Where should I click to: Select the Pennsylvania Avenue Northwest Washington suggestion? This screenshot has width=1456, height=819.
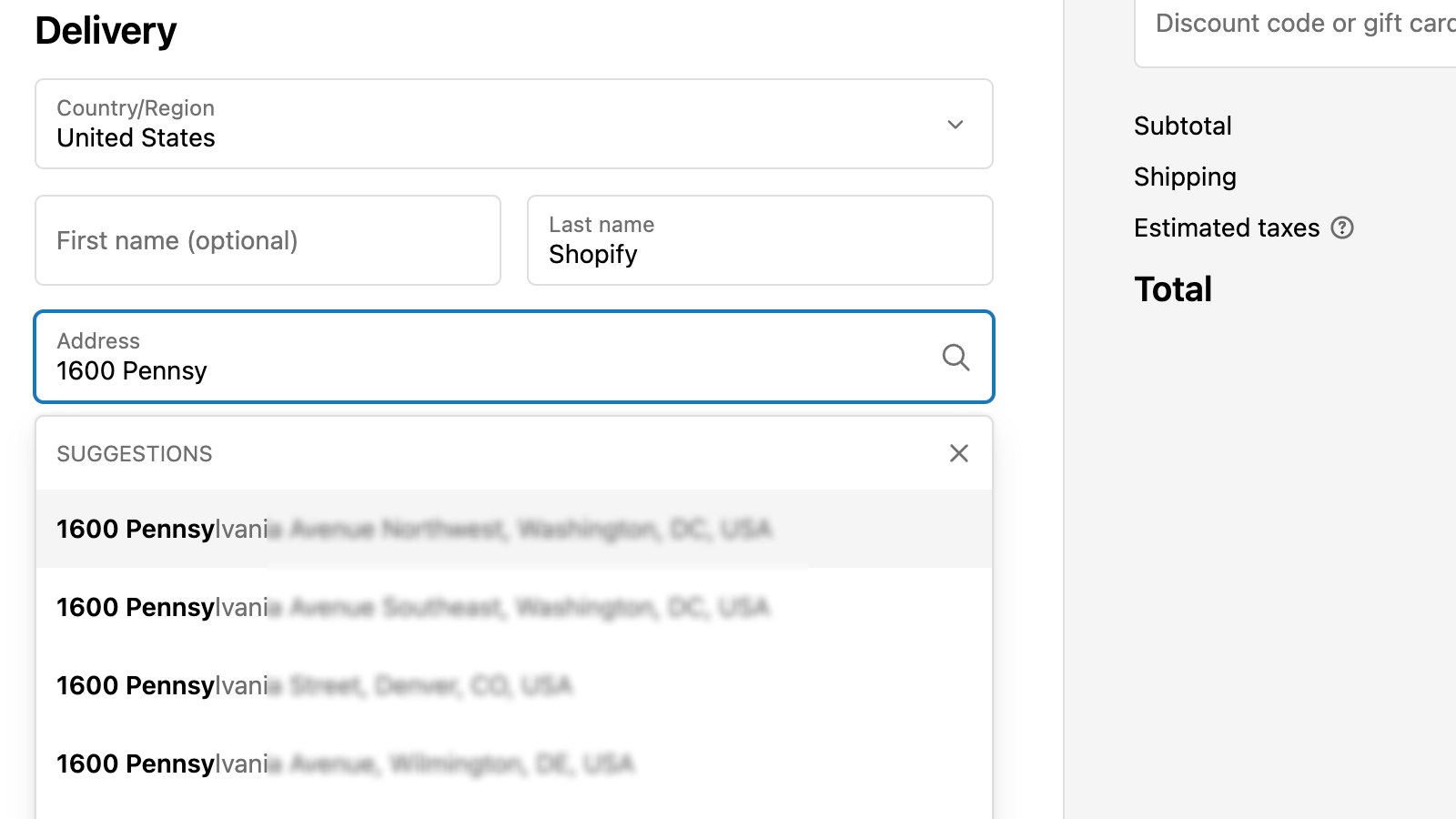414,529
